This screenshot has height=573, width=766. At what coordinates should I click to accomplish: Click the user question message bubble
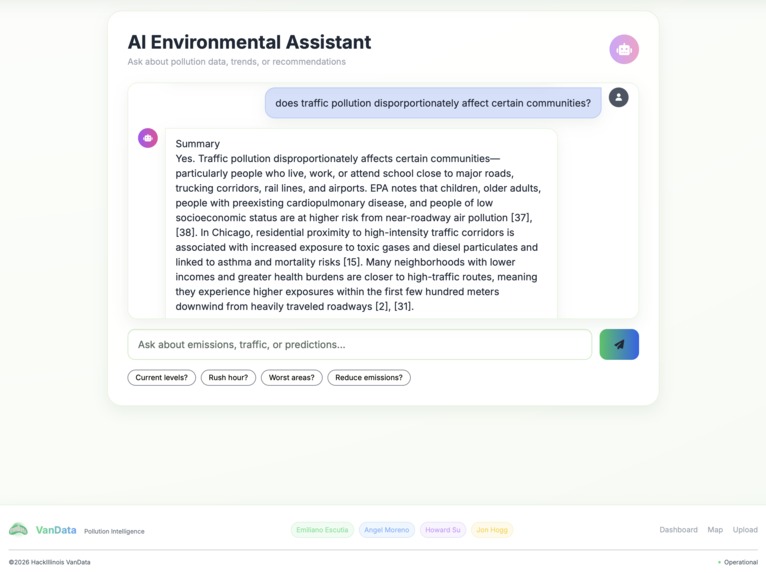(x=433, y=103)
